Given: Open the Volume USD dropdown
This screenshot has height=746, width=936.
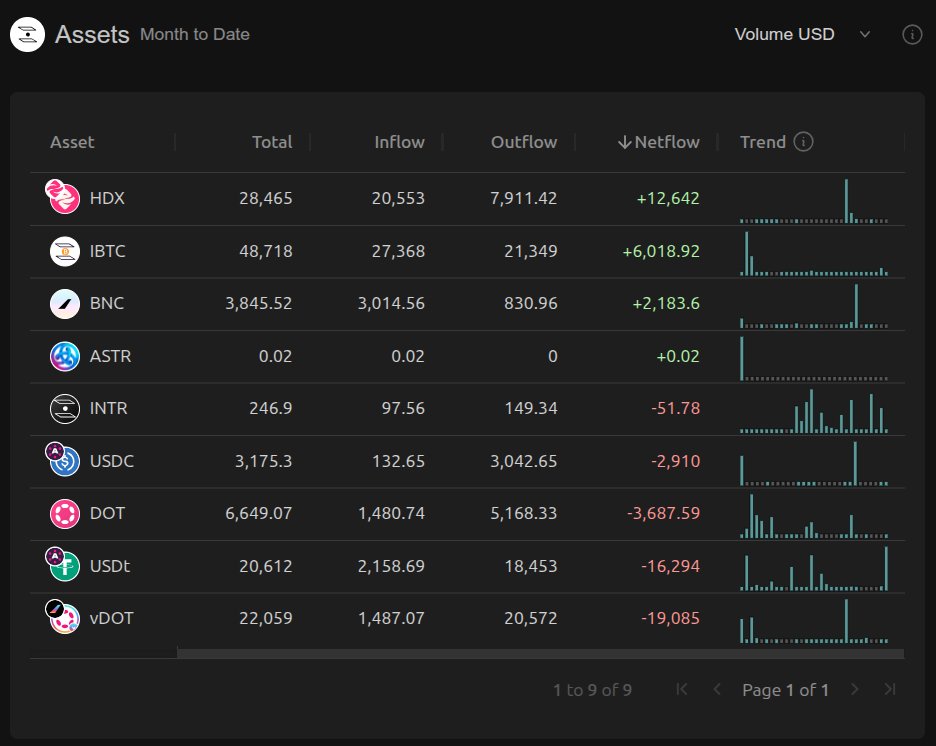Looking at the screenshot, I should tap(802, 35).
